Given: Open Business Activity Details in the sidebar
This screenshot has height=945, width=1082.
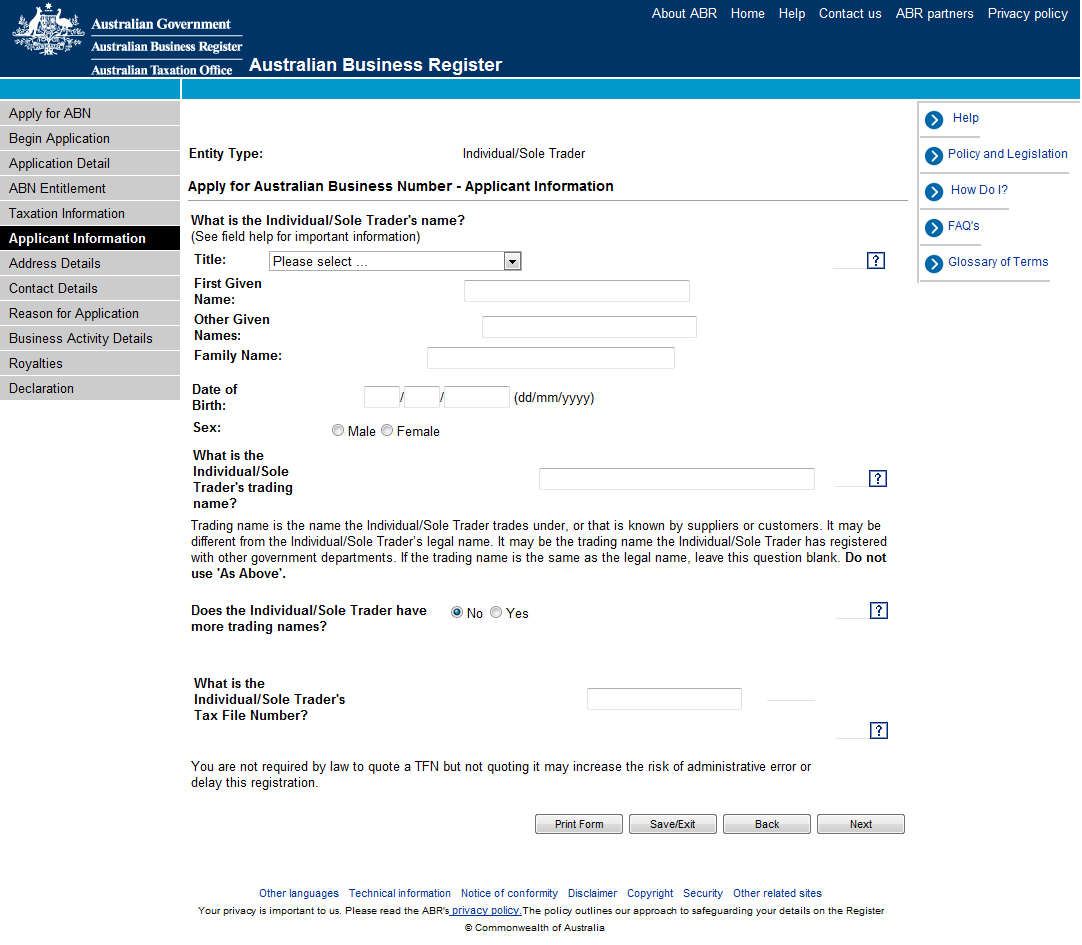Looking at the screenshot, I should [x=81, y=339].
